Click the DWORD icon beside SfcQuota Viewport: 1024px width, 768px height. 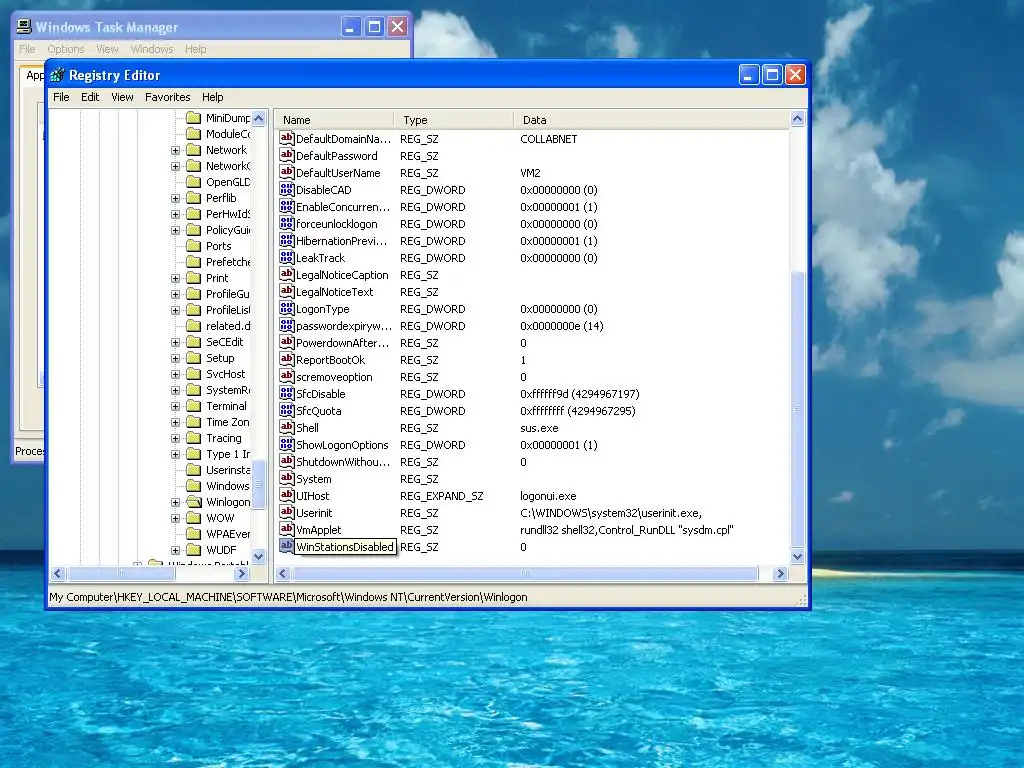pyautogui.click(x=286, y=410)
